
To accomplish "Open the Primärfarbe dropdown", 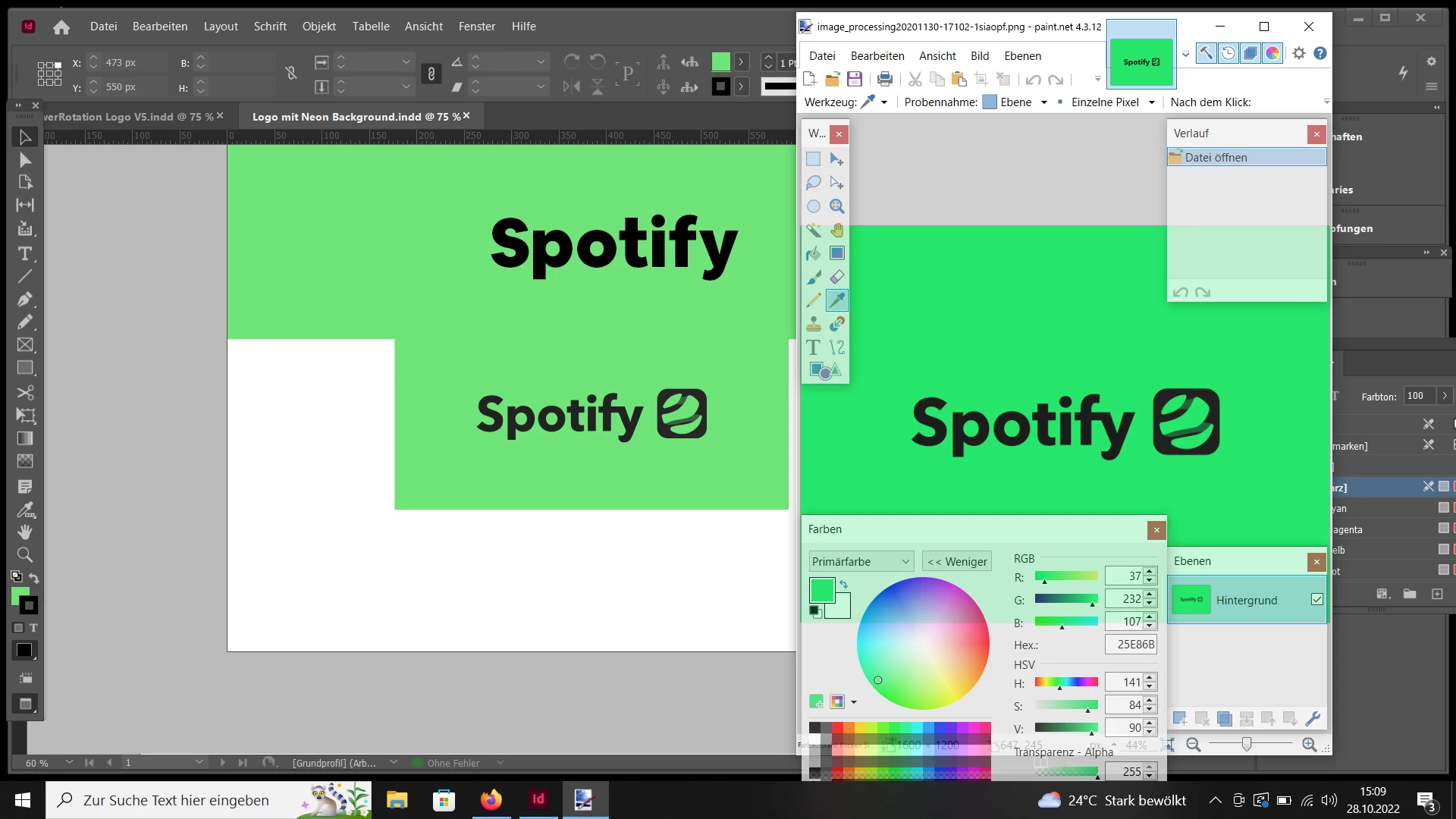I will (x=861, y=561).
